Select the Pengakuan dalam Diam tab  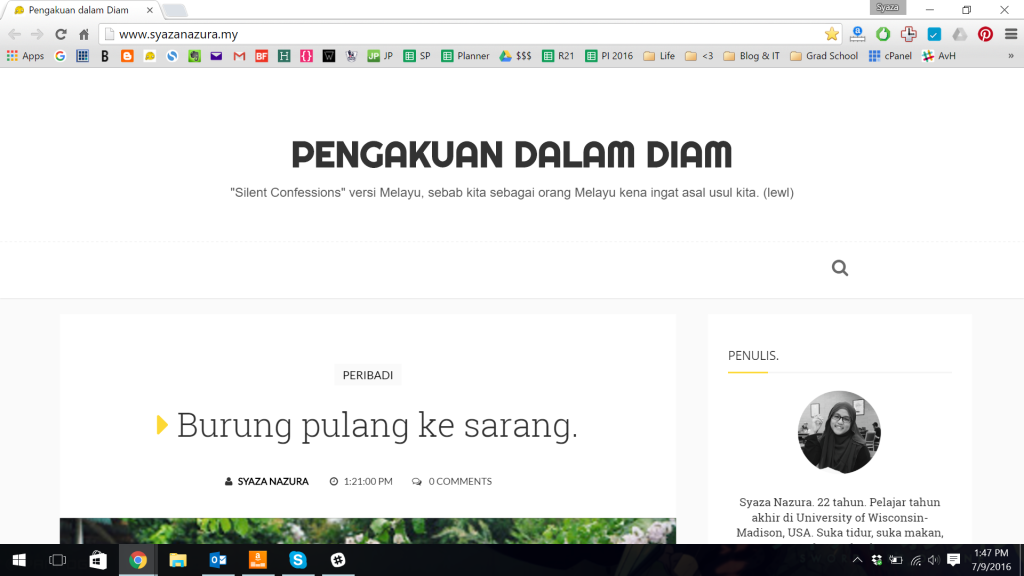(80, 10)
